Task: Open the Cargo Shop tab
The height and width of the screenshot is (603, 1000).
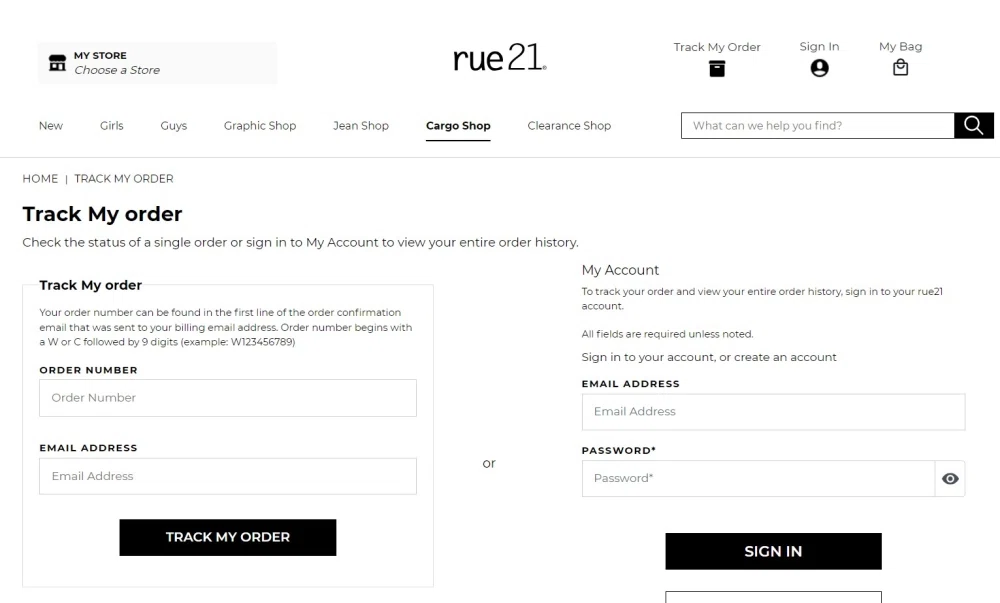Action: click(x=457, y=125)
